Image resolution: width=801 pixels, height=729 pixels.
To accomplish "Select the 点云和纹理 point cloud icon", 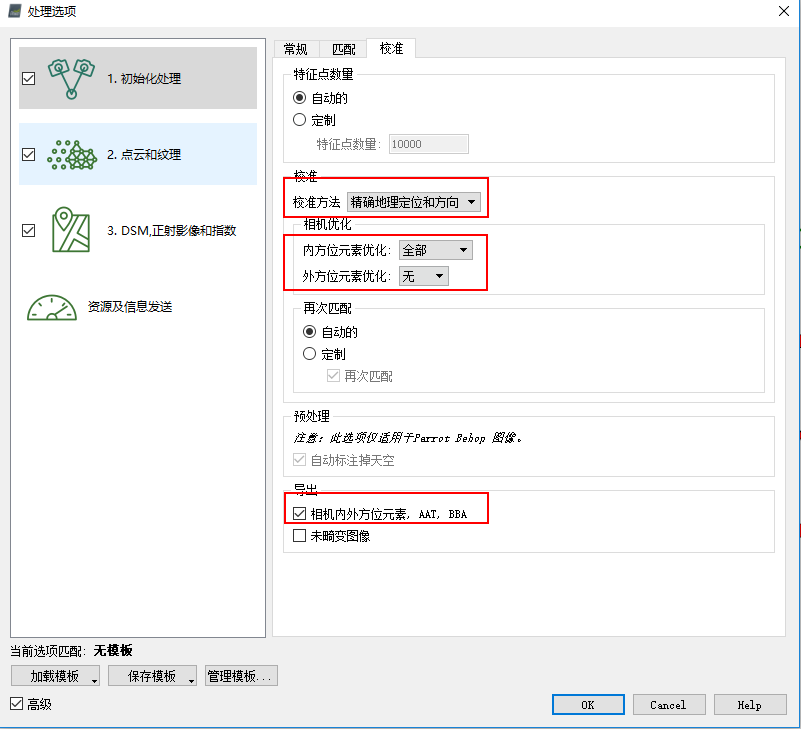I will click(x=73, y=155).
